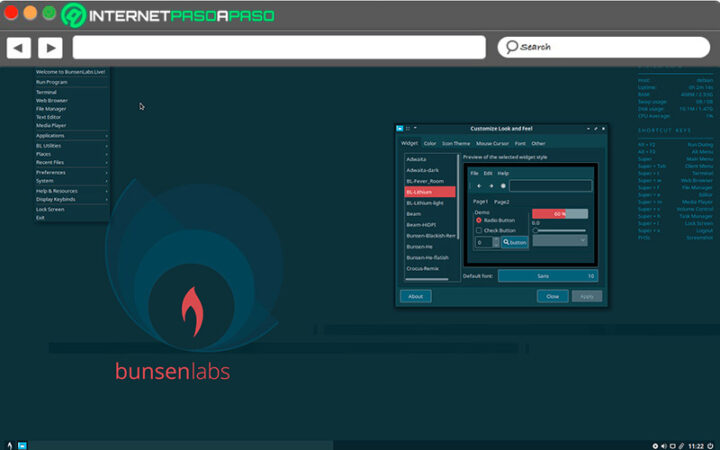The height and width of the screenshot is (450, 720).
Task: Choose Terminal from the desktop menu
Action: (46, 92)
